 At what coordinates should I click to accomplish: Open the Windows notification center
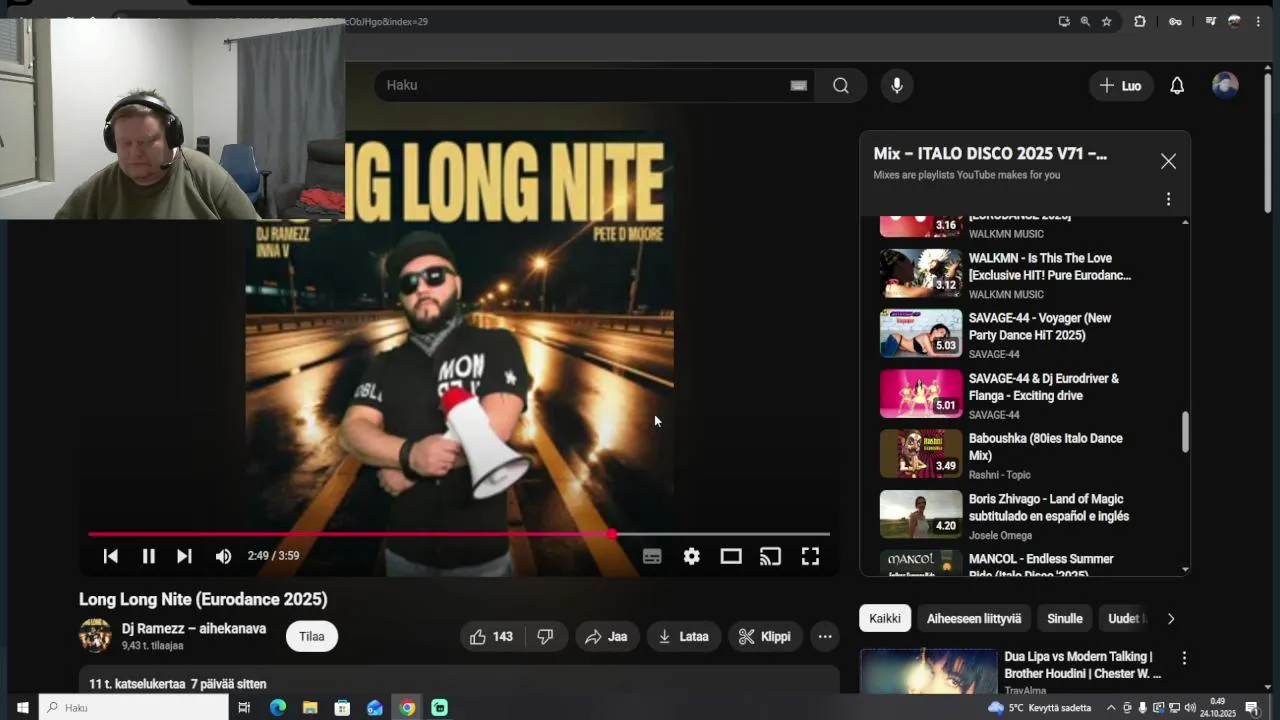point(1251,708)
